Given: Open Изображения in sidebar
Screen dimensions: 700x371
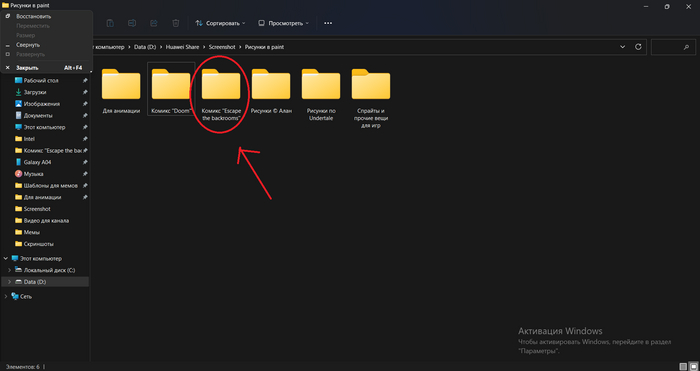Looking at the screenshot, I should (42, 104).
